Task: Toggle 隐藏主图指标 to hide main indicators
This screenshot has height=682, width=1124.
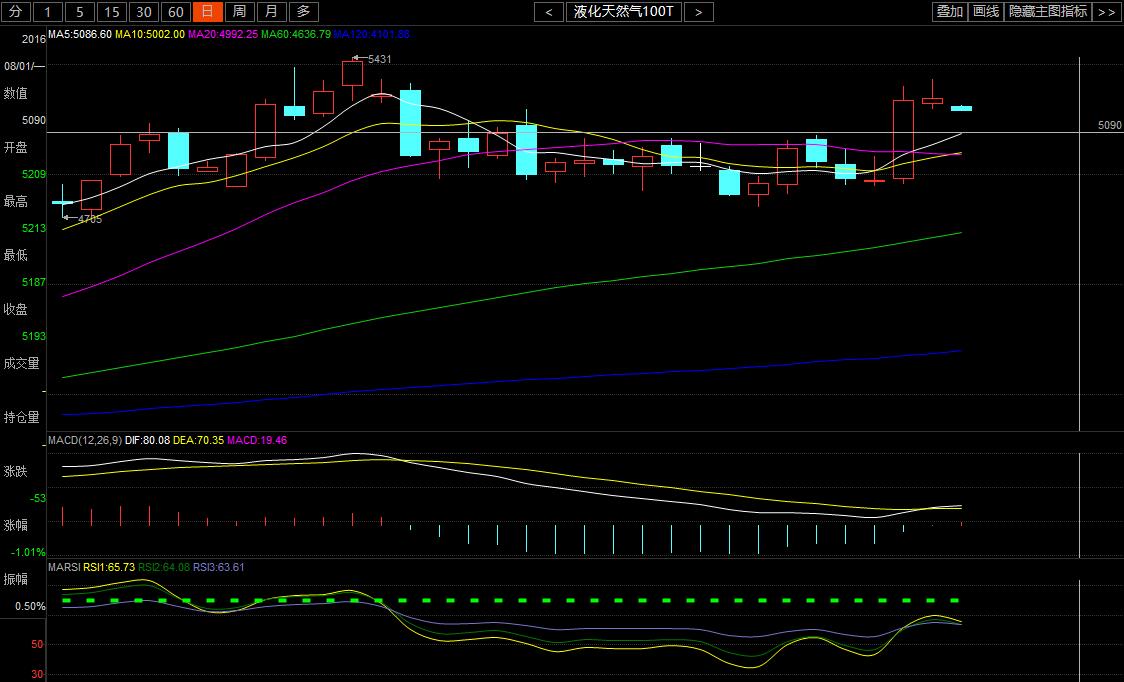Action: [1047, 12]
